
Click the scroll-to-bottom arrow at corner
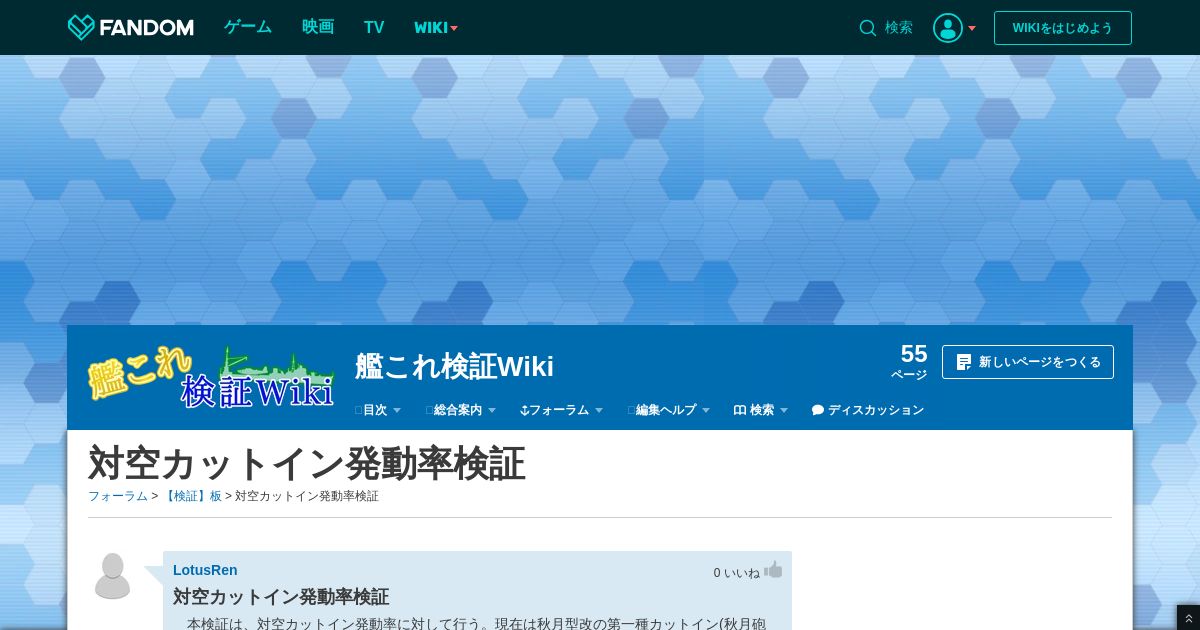(x=1188, y=618)
